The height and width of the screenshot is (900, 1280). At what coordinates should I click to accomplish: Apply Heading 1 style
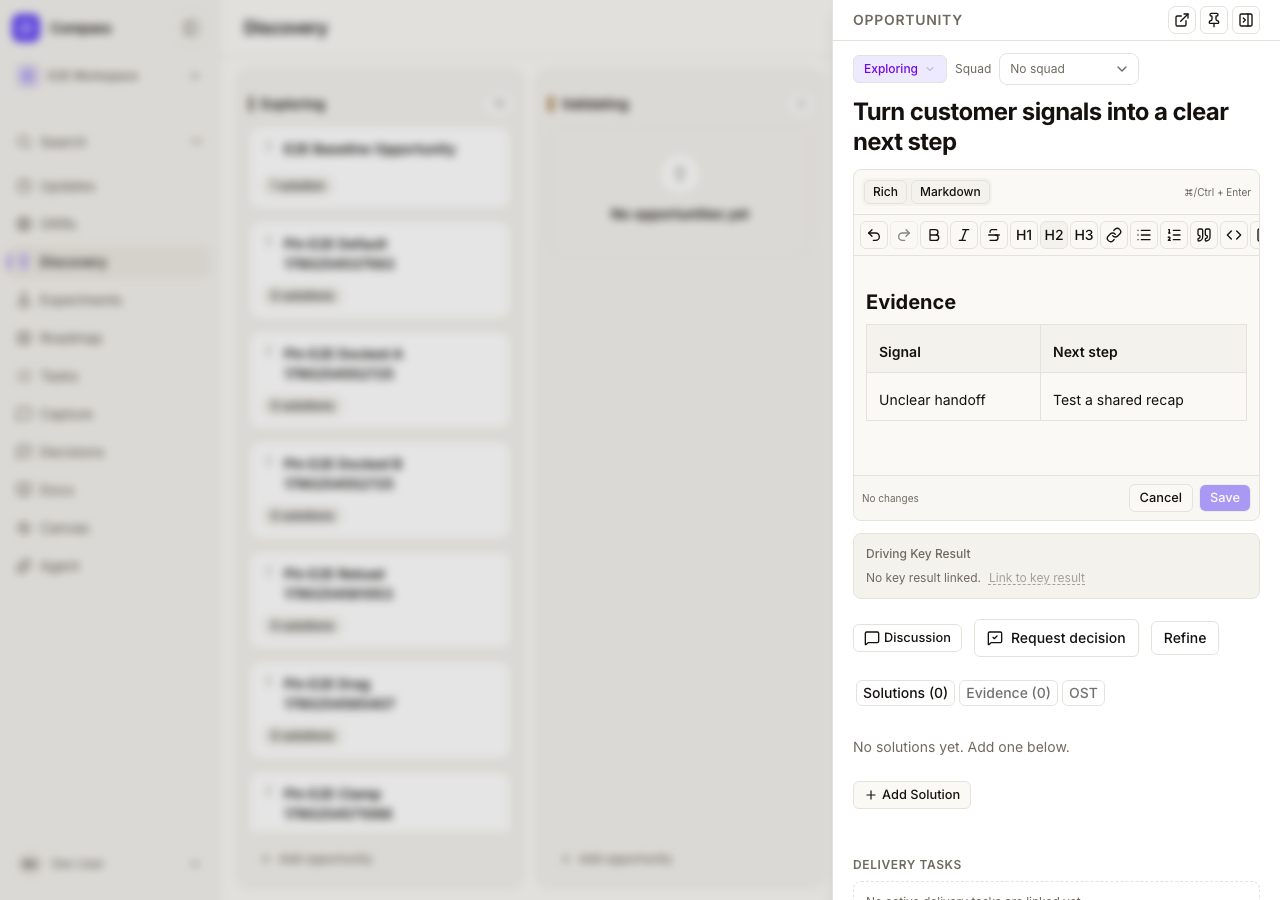(x=1024, y=235)
